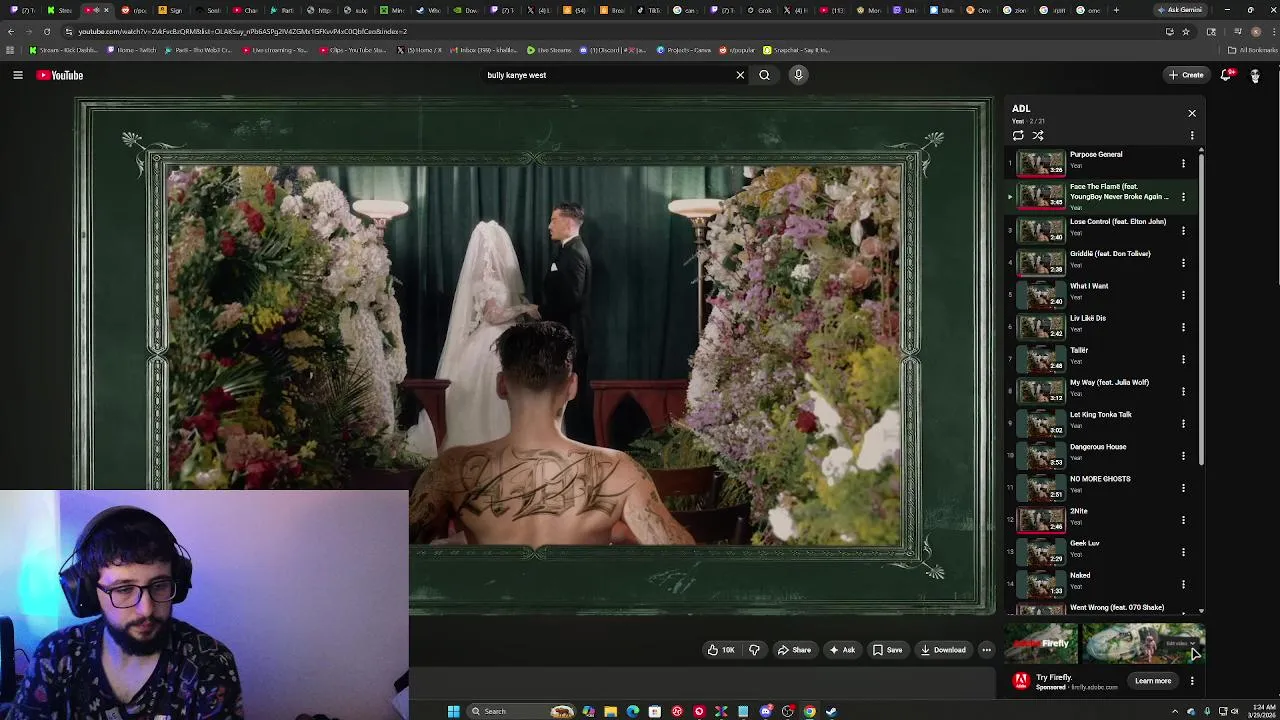
Task: Open options for 'NO MORE GHOSTS' track
Action: pyautogui.click(x=1183, y=487)
